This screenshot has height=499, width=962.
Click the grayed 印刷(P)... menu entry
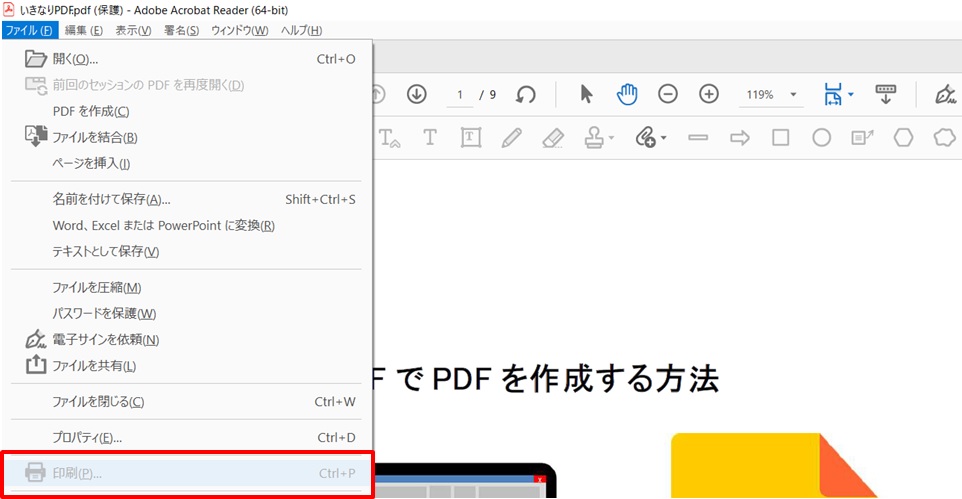(185, 473)
